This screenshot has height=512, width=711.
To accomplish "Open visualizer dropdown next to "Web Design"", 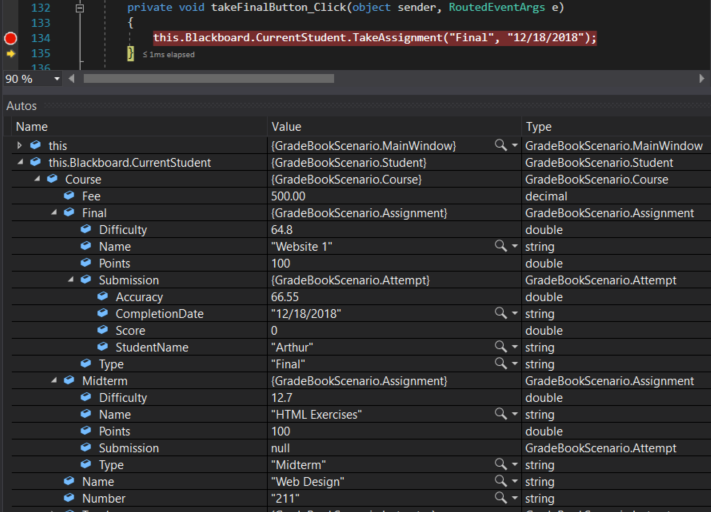I will coord(515,481).
